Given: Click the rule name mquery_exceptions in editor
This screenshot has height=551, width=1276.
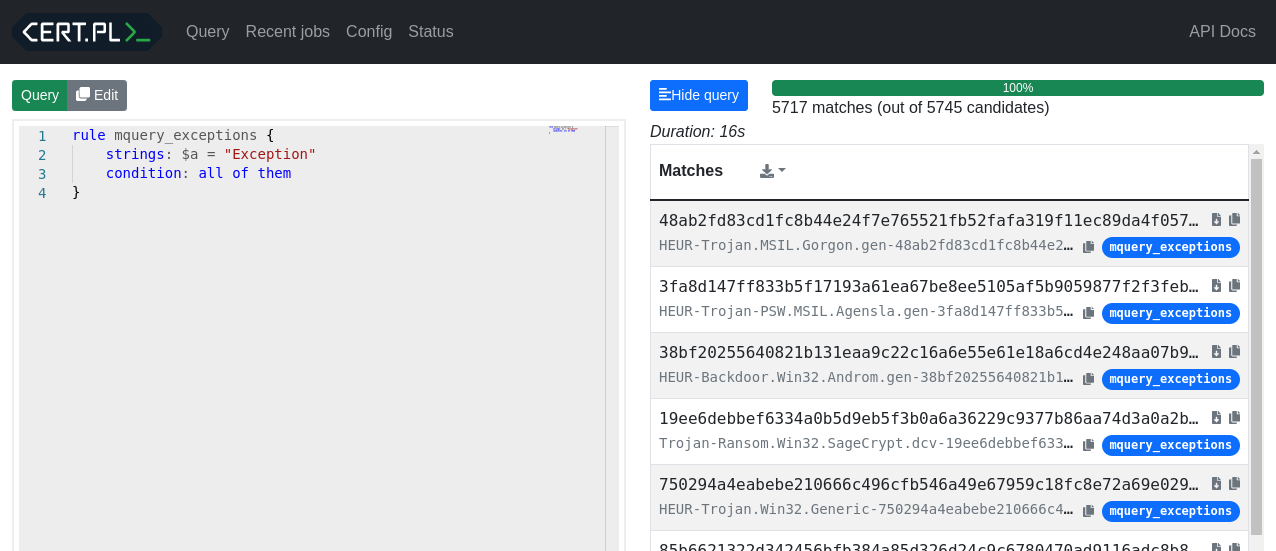Looking at the screenshot, I should [186, 136].
